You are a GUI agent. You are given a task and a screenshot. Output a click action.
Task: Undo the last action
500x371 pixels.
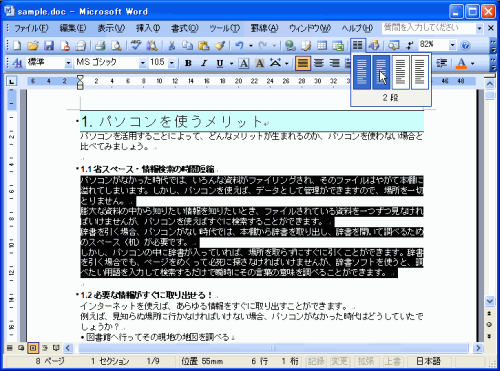(239, 45)
